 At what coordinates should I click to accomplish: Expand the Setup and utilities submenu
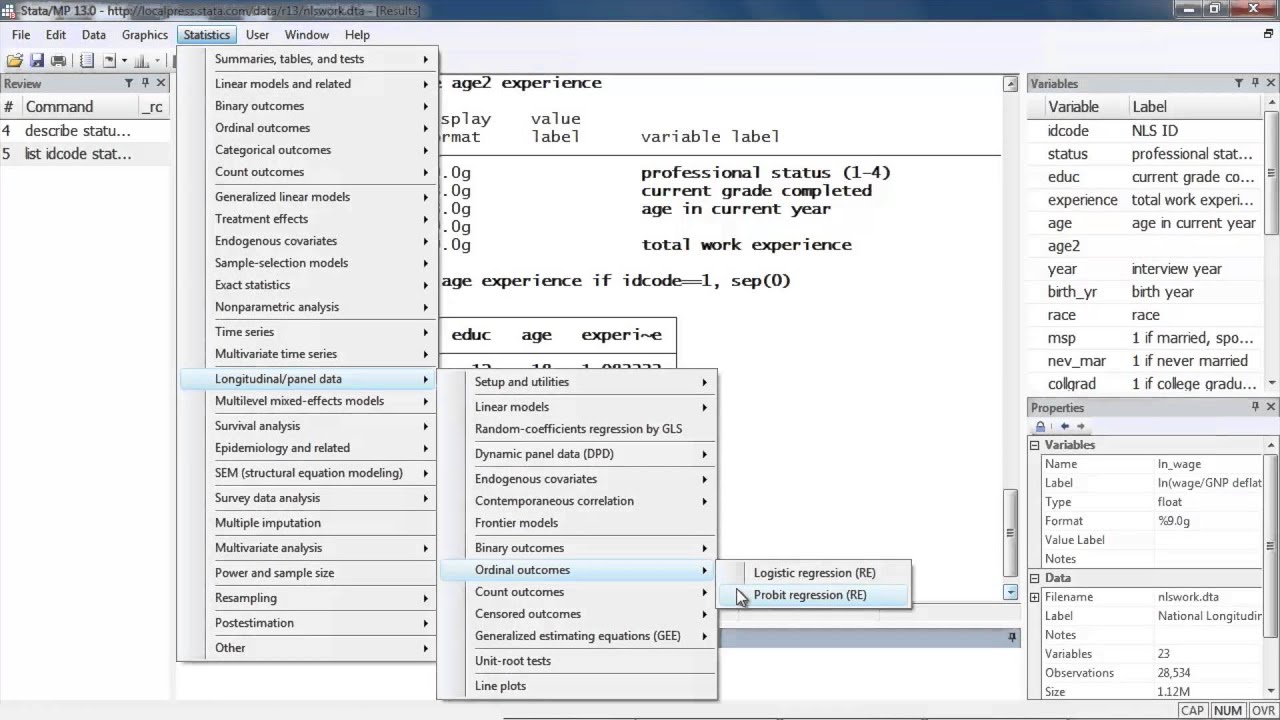coord(577,382)
